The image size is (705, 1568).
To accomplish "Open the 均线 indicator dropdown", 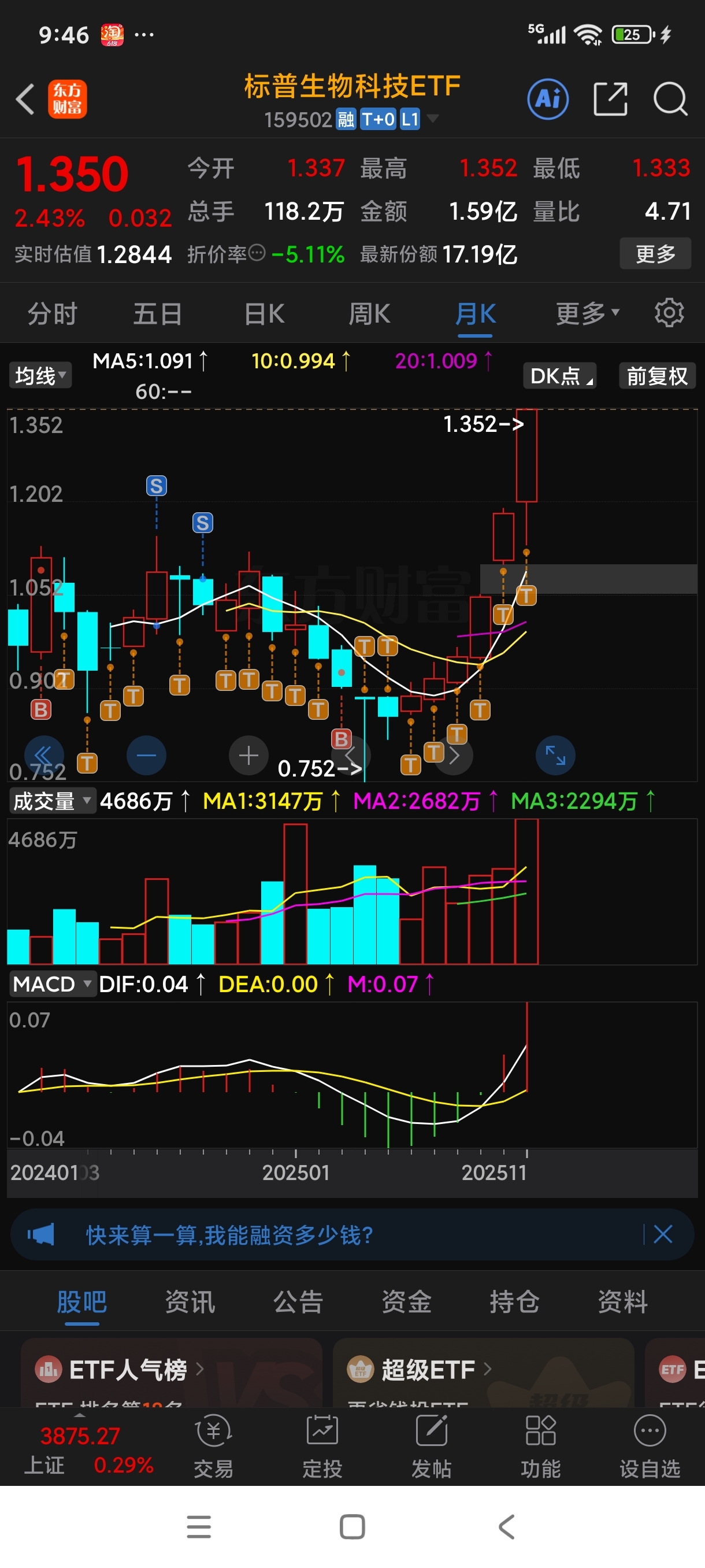I will coord(40,375).
